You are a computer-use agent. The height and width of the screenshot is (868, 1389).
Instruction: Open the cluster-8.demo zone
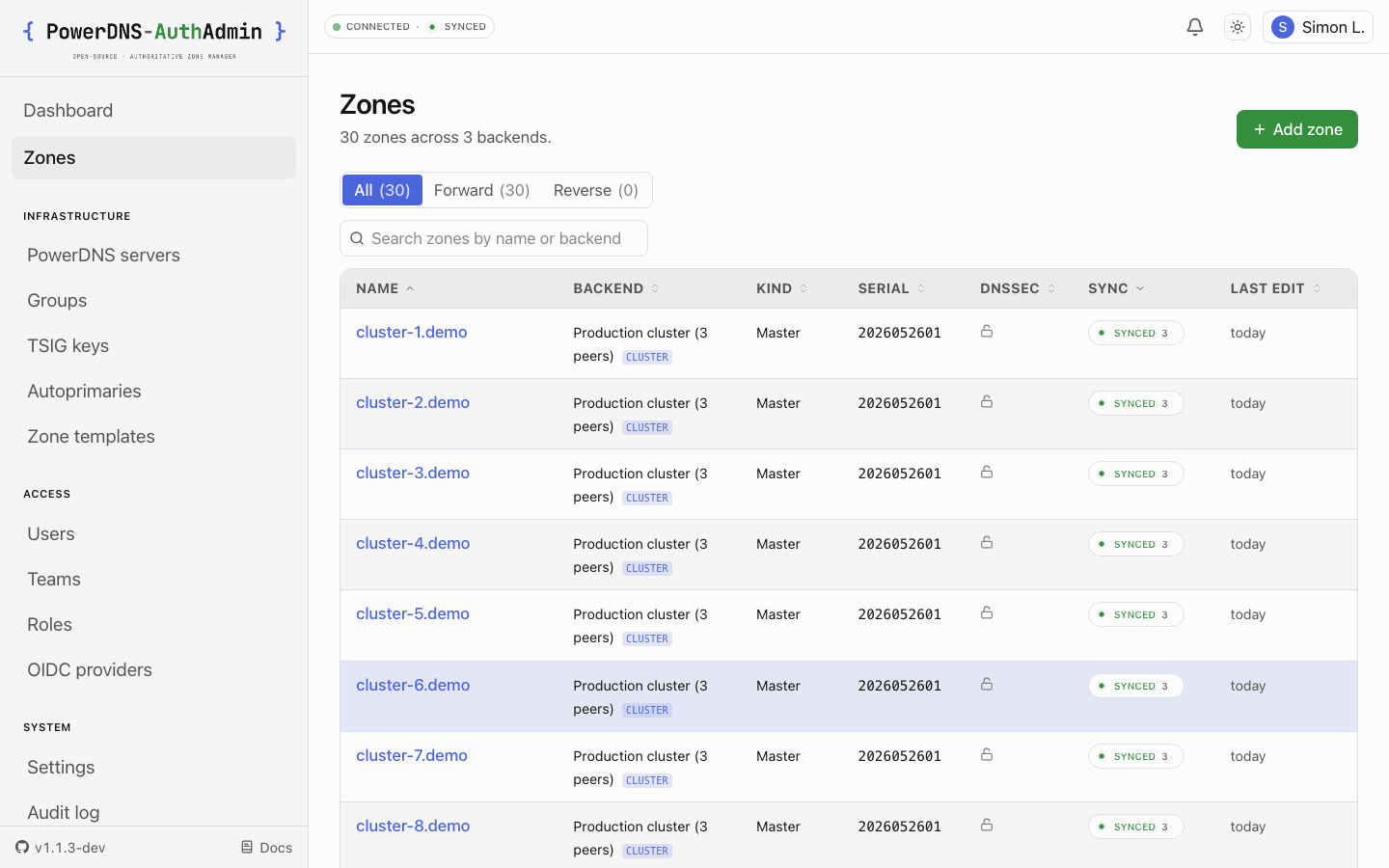413,826
